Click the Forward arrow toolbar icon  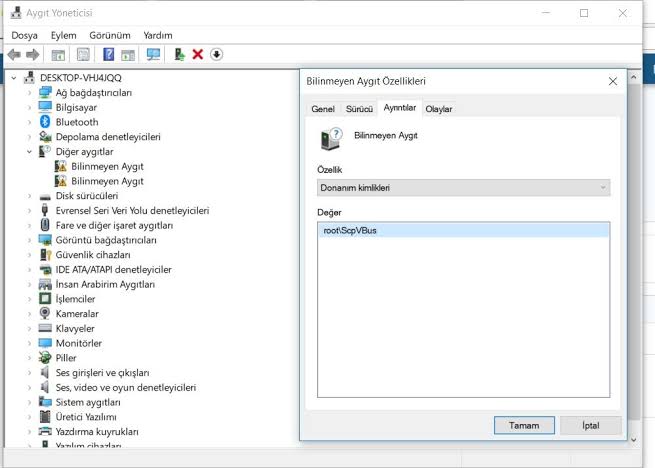[x=32, y=54]
